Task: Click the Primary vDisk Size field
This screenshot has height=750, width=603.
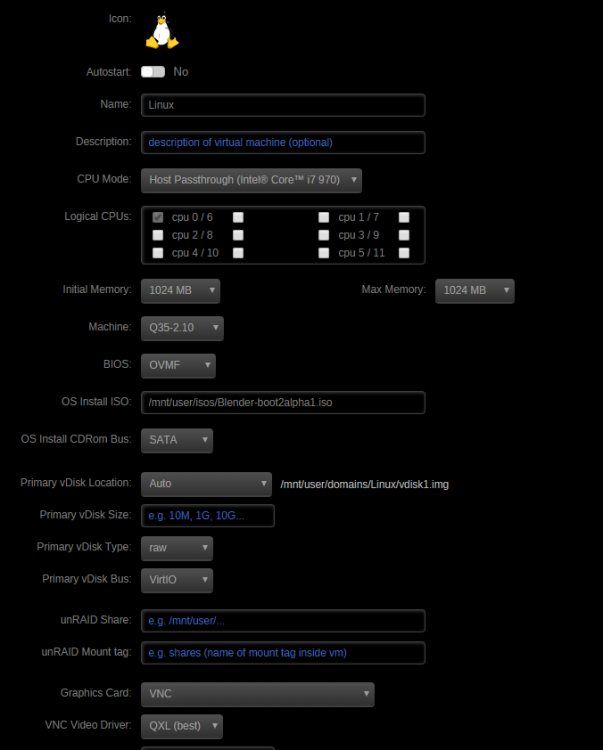Action: [208, 516]
